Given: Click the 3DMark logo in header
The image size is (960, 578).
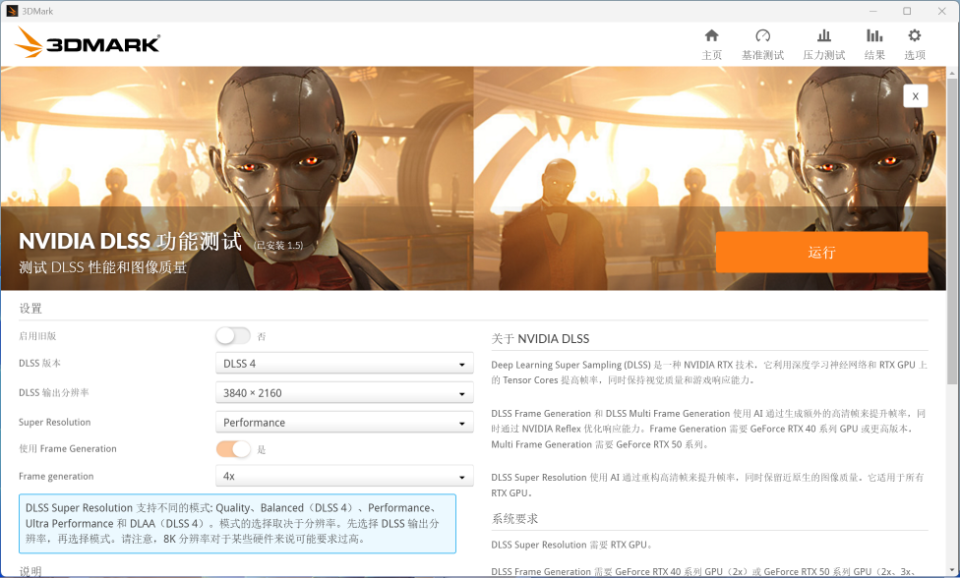Looking at the screenshot, I should tap(88, 43).
